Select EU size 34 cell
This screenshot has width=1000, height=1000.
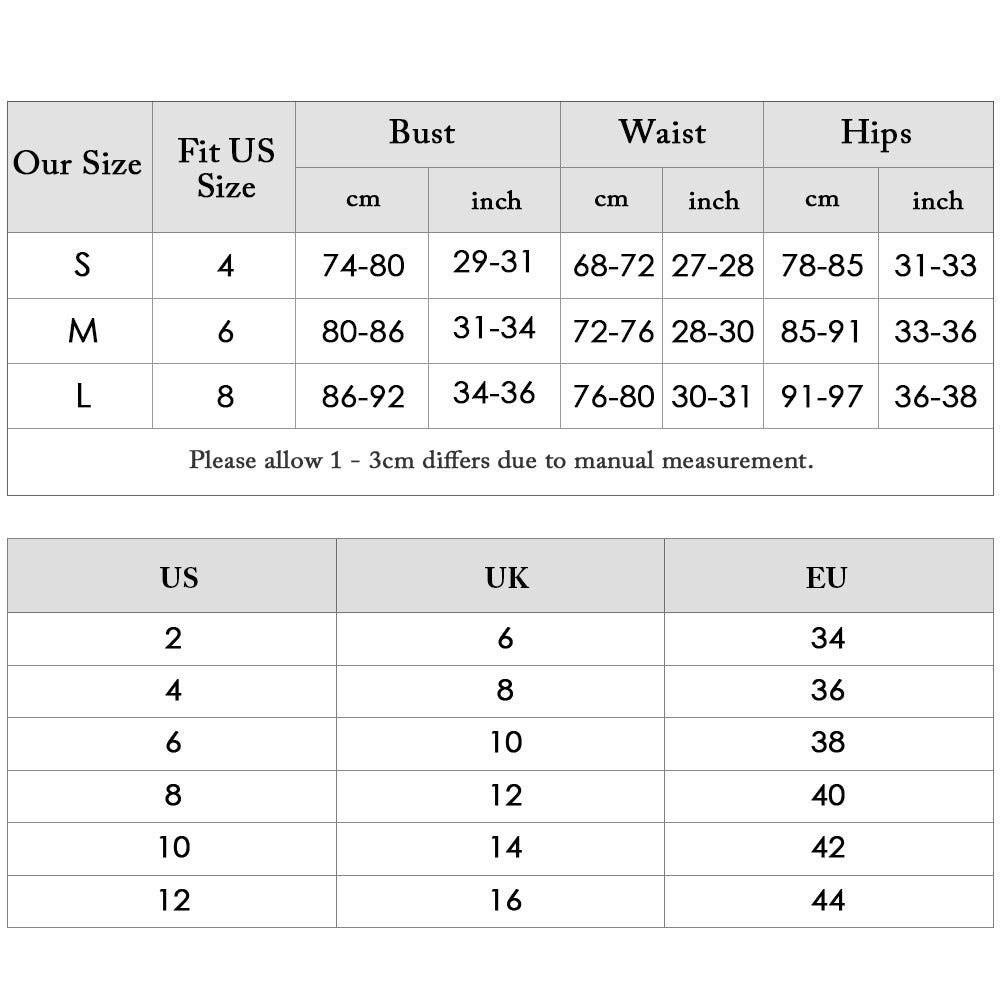coord(829,639)
